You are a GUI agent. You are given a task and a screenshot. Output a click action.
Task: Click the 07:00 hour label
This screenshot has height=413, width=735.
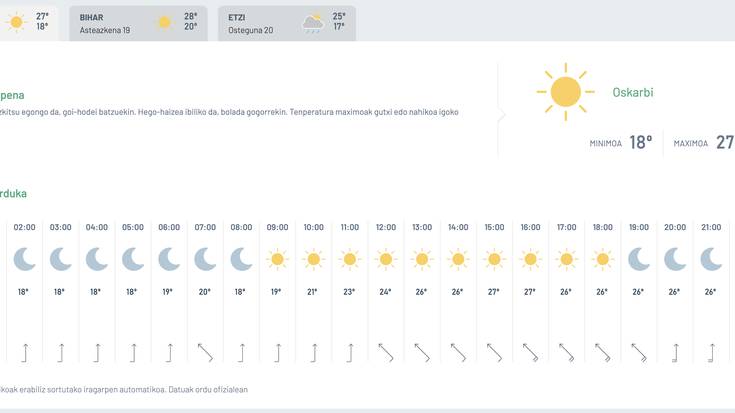pyautogui.click(x=205, y=227)
